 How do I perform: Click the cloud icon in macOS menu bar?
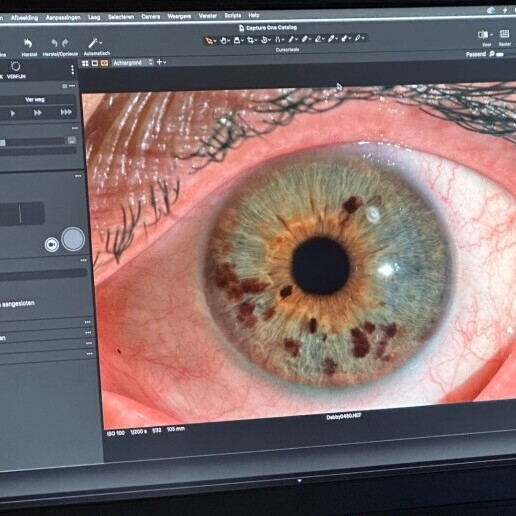491,11
